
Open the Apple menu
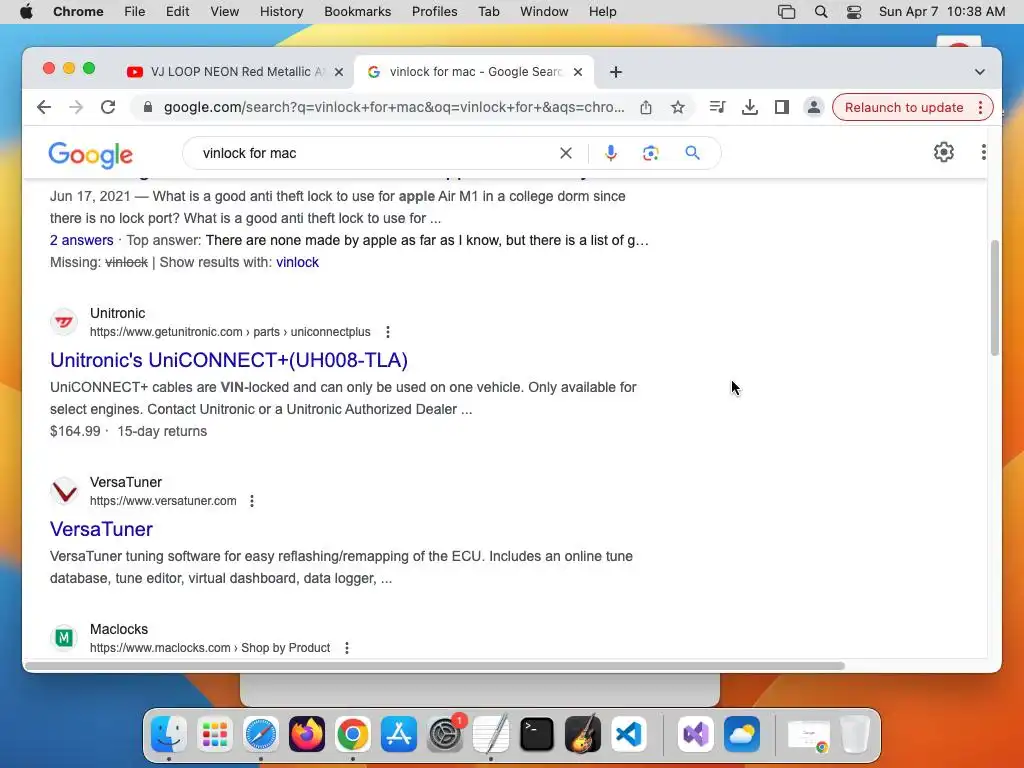coord(26,12)
